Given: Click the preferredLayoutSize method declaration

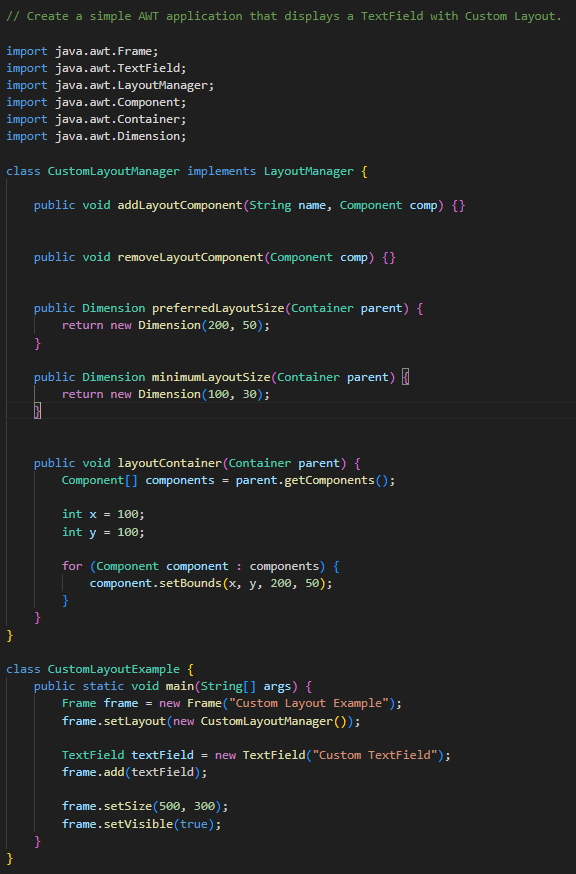Looking at the screenshot, I should pyautogui.click(x=229, y=308).
